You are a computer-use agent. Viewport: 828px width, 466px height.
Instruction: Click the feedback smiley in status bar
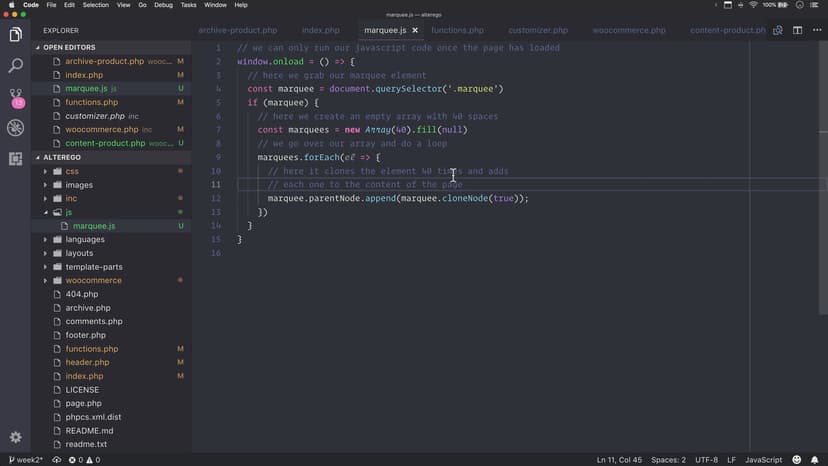[x=799, y=460]
